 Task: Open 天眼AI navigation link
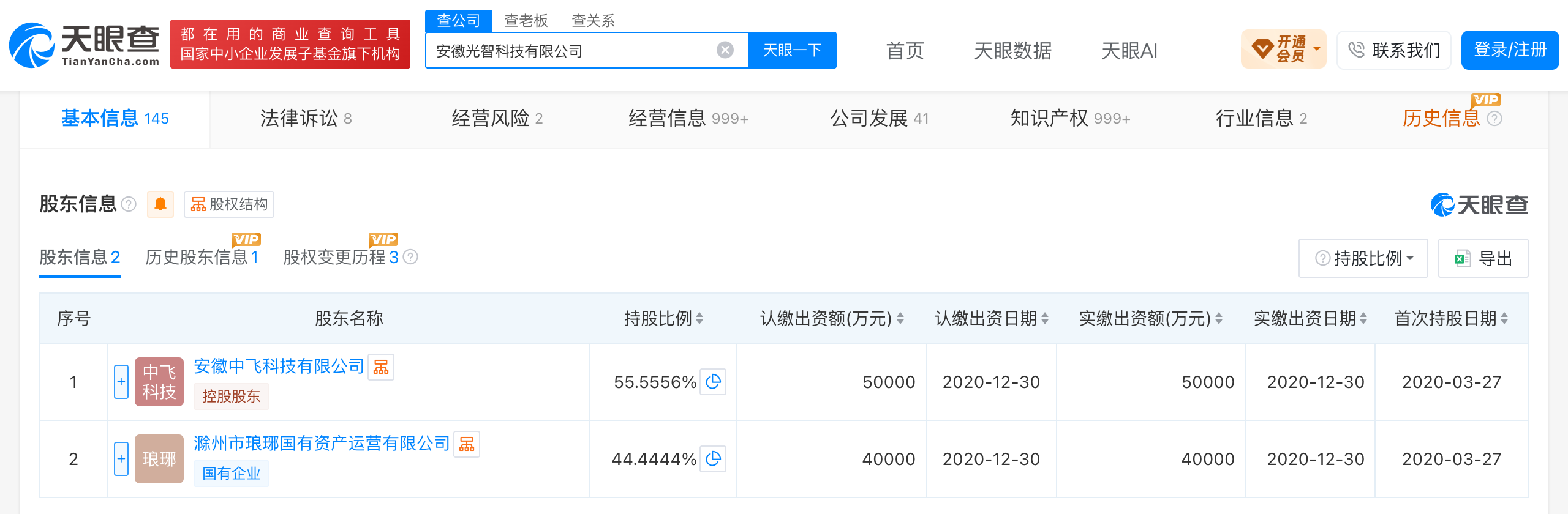[x=1129, y=50]
